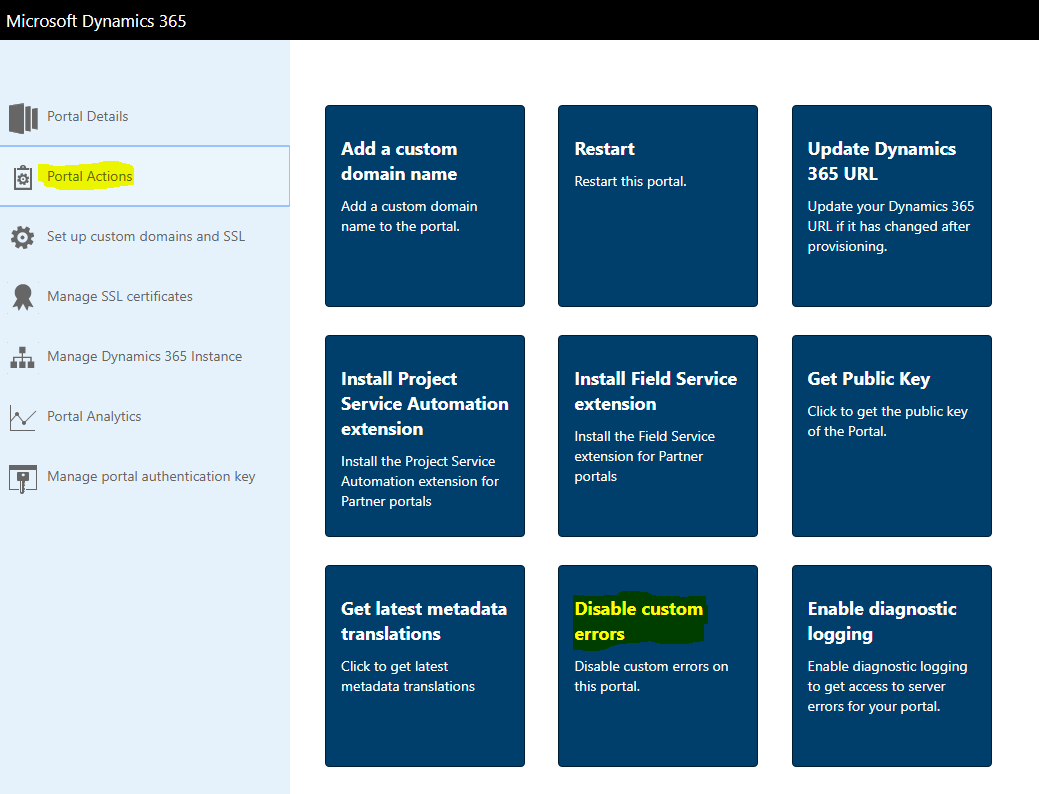View Portal Analytics section

pyautogui.click(x=144, y=416)
